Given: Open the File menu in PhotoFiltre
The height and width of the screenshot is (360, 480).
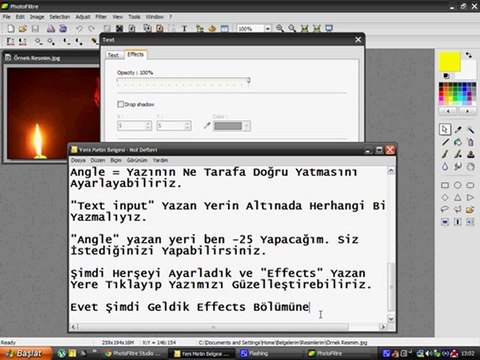Looking at the screenshot, I should click(6, 17).
